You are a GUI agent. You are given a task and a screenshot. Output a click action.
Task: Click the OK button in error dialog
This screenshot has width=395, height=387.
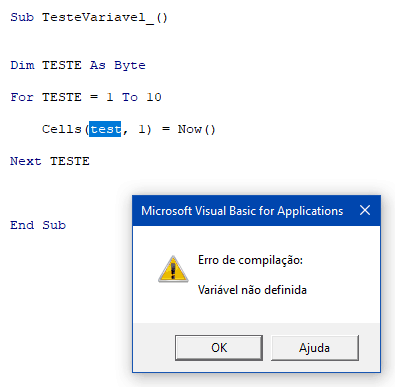[219, 348]
